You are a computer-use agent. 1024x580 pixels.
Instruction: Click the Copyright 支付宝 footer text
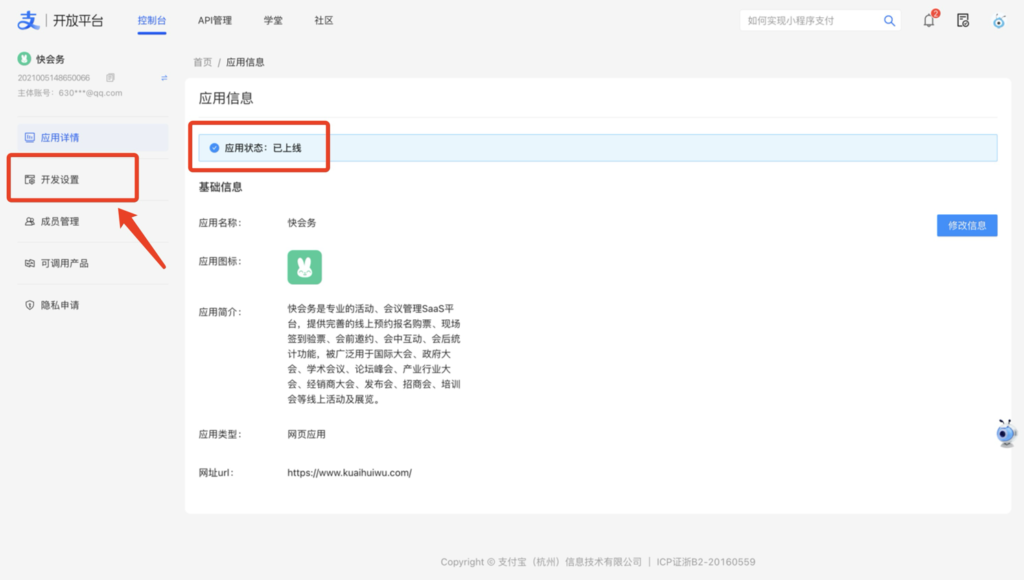coord(541,562)
